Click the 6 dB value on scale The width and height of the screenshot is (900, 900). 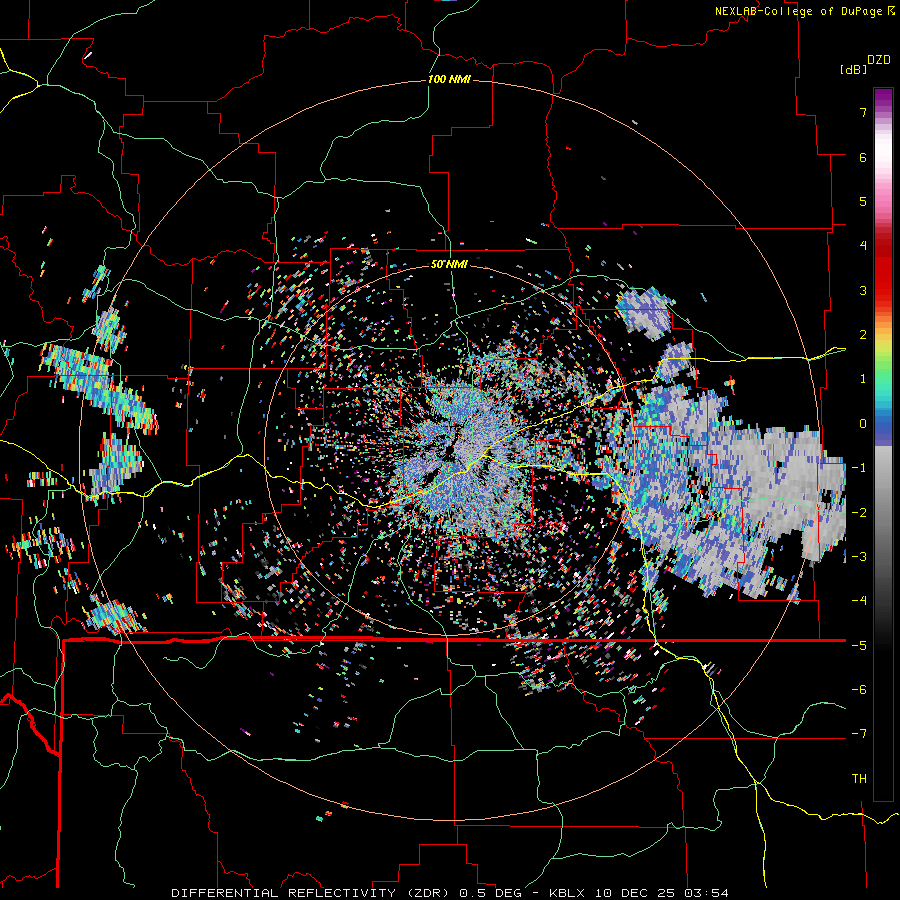click(x=863, y=157)
